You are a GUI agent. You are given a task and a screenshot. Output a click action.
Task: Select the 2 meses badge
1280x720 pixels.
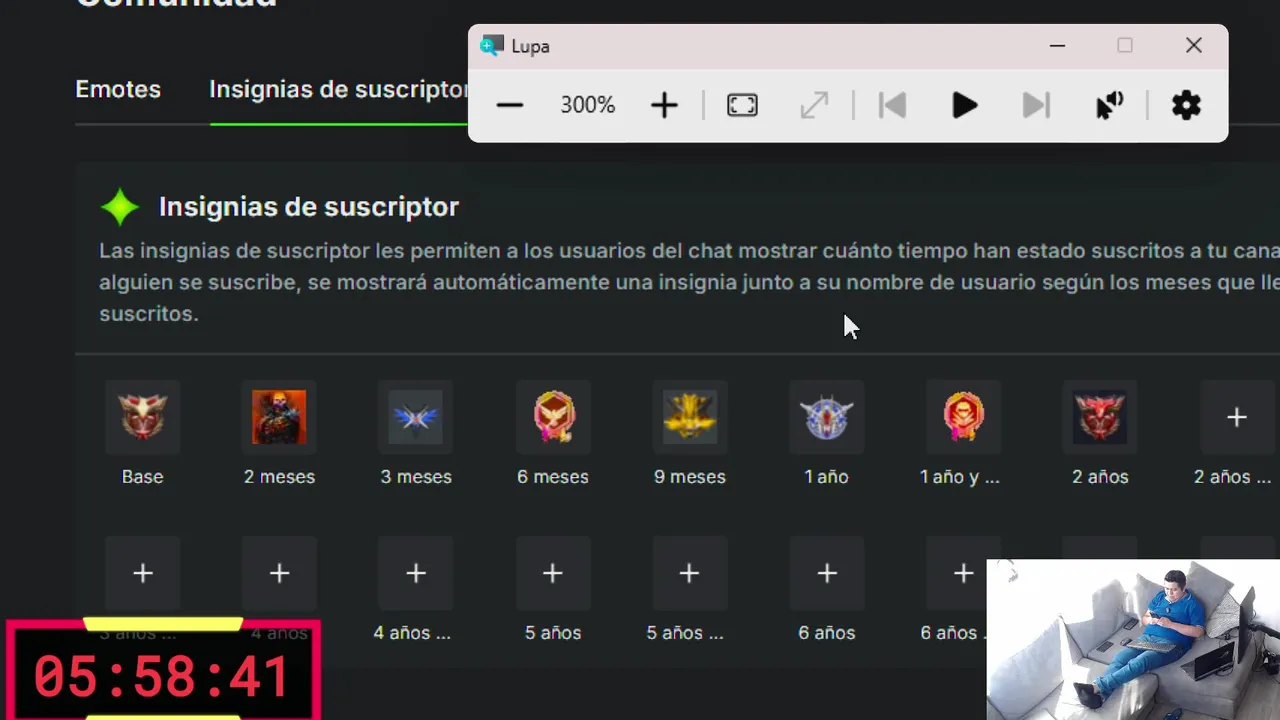tap(279, 417)
